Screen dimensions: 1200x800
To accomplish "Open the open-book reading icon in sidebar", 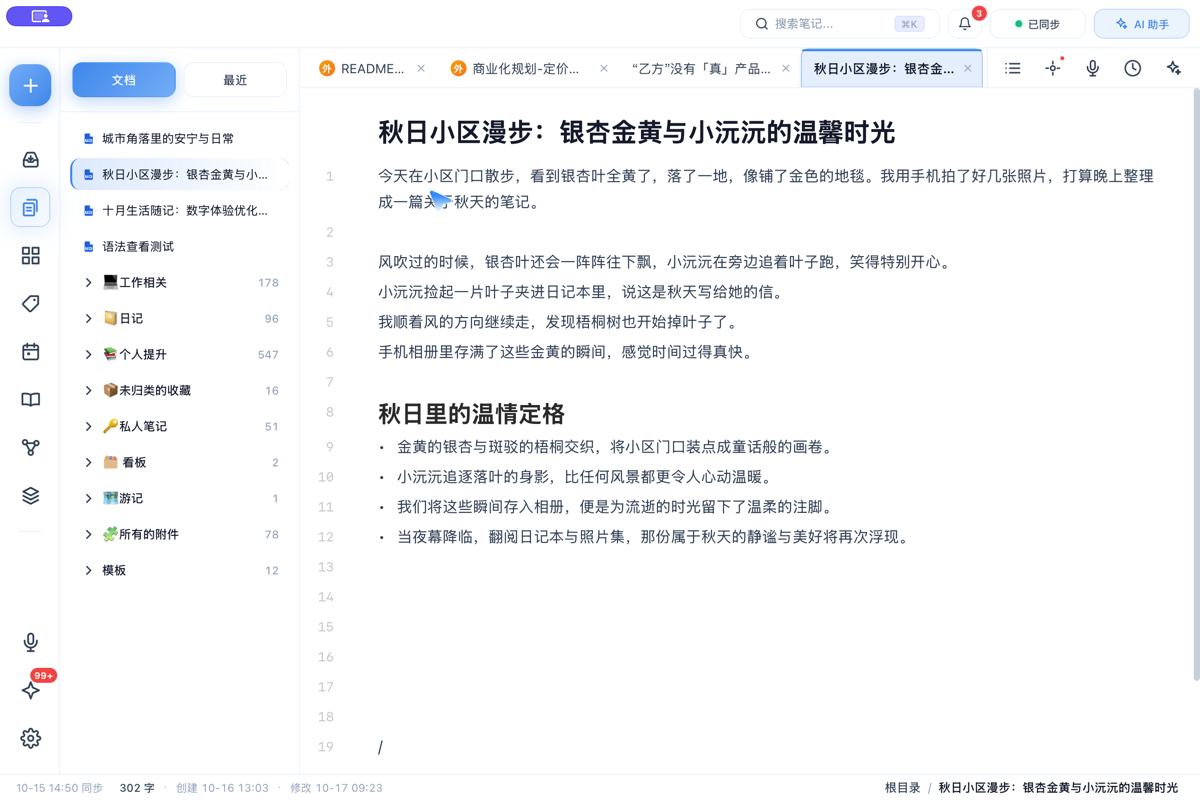I will tap(30, 400).
